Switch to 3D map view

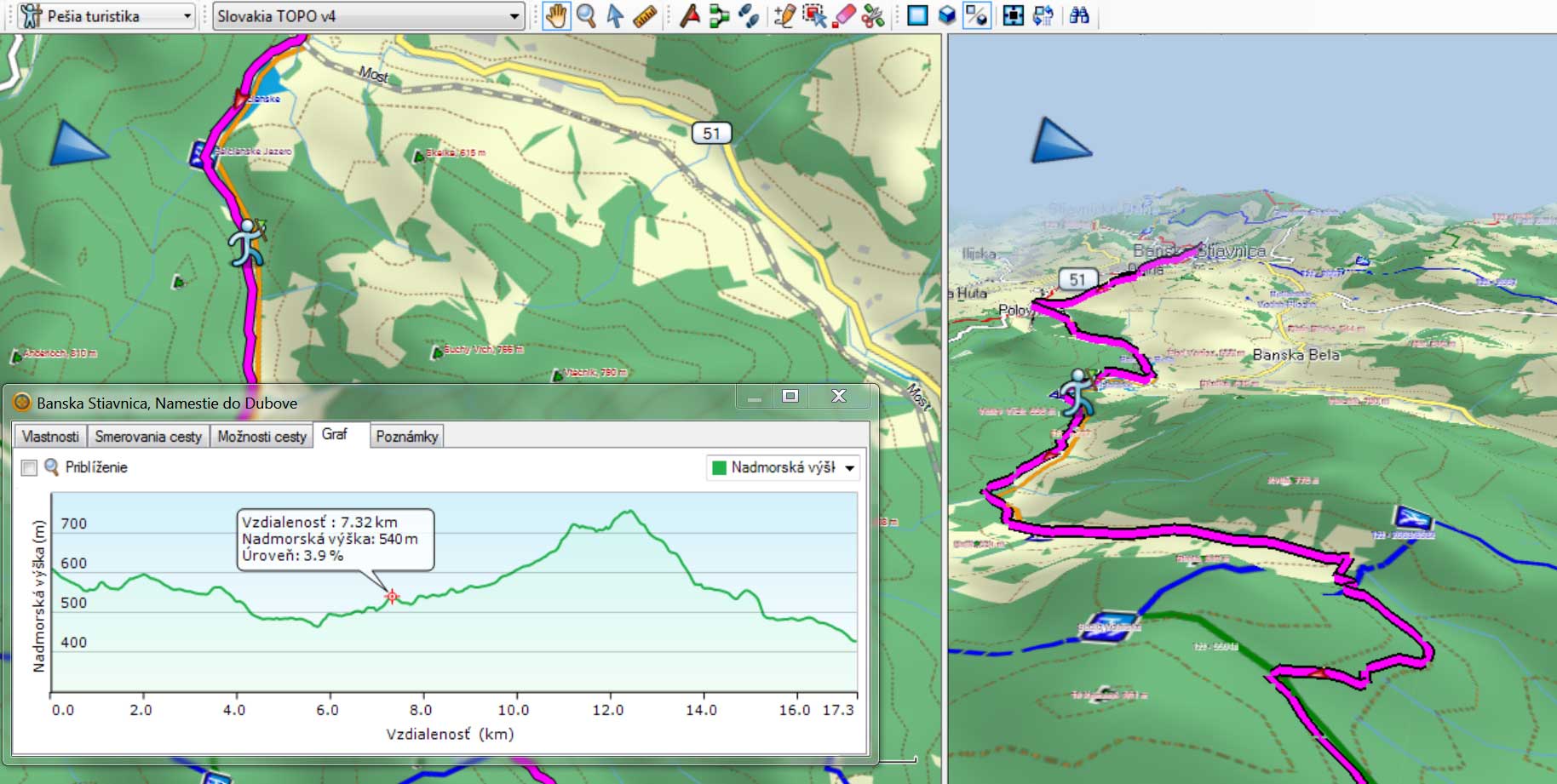point(946,16)
